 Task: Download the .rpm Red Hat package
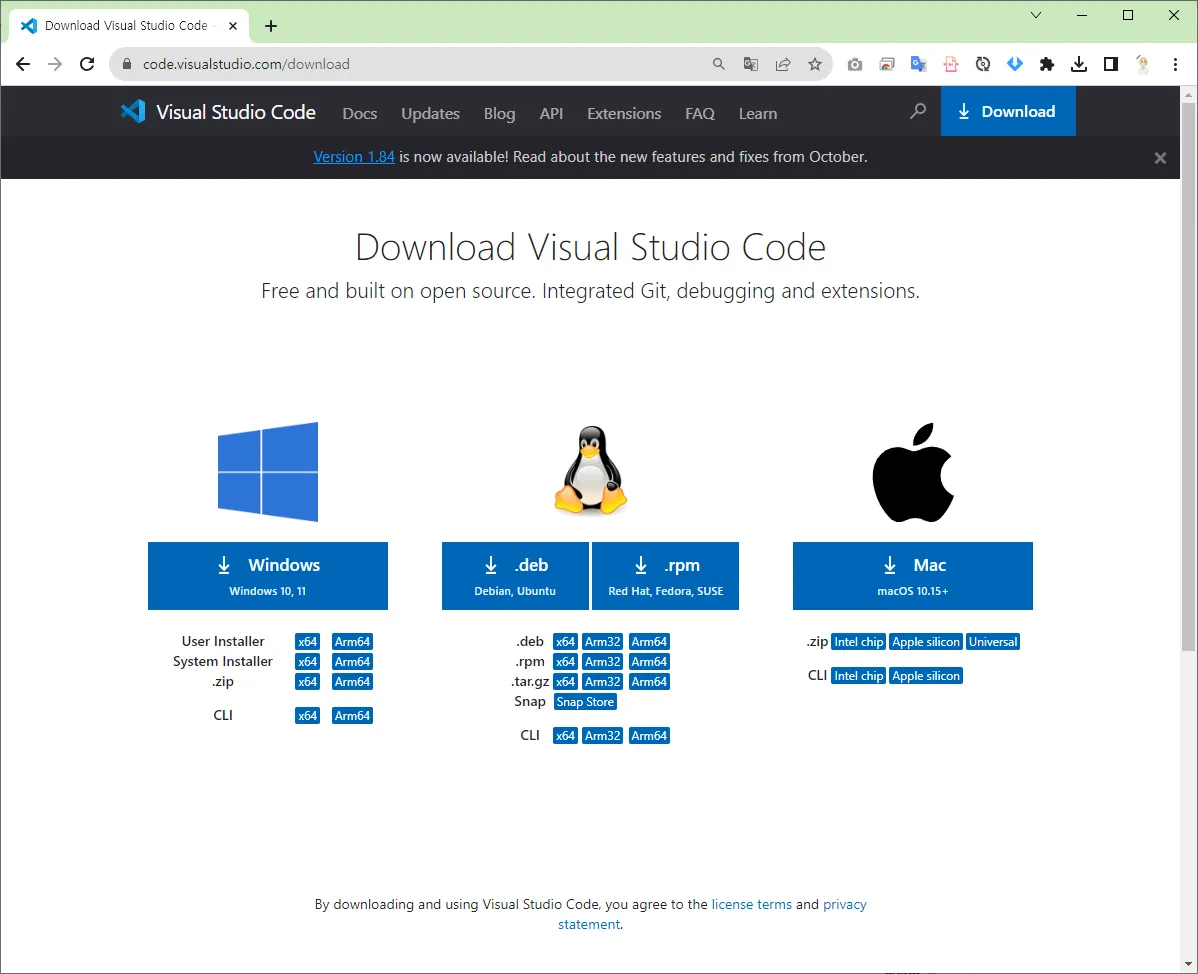[665, 575]
